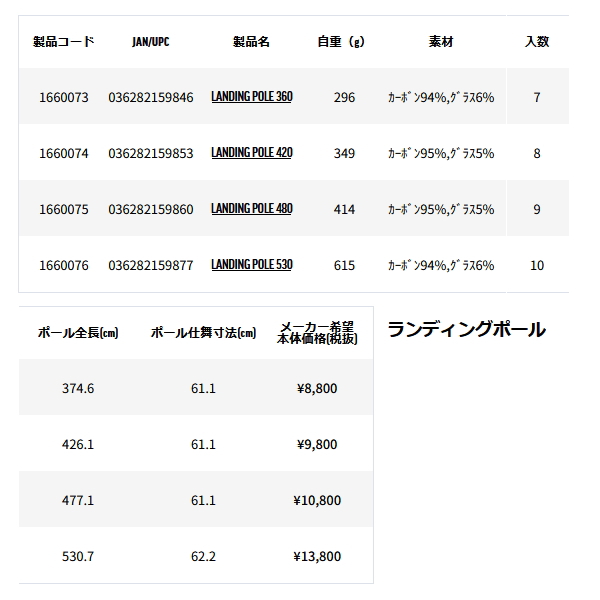Image resolution: width=600 pixels, height=600 pixels.
Task: Click the 製品名 column header
Action: pos(251,41)
